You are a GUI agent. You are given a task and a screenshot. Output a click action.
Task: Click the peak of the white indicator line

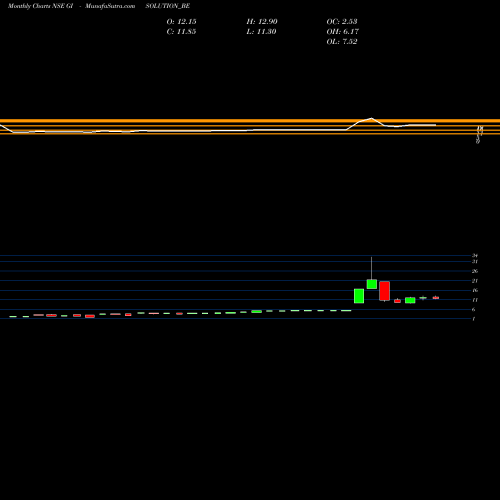(x=371, y=118)
